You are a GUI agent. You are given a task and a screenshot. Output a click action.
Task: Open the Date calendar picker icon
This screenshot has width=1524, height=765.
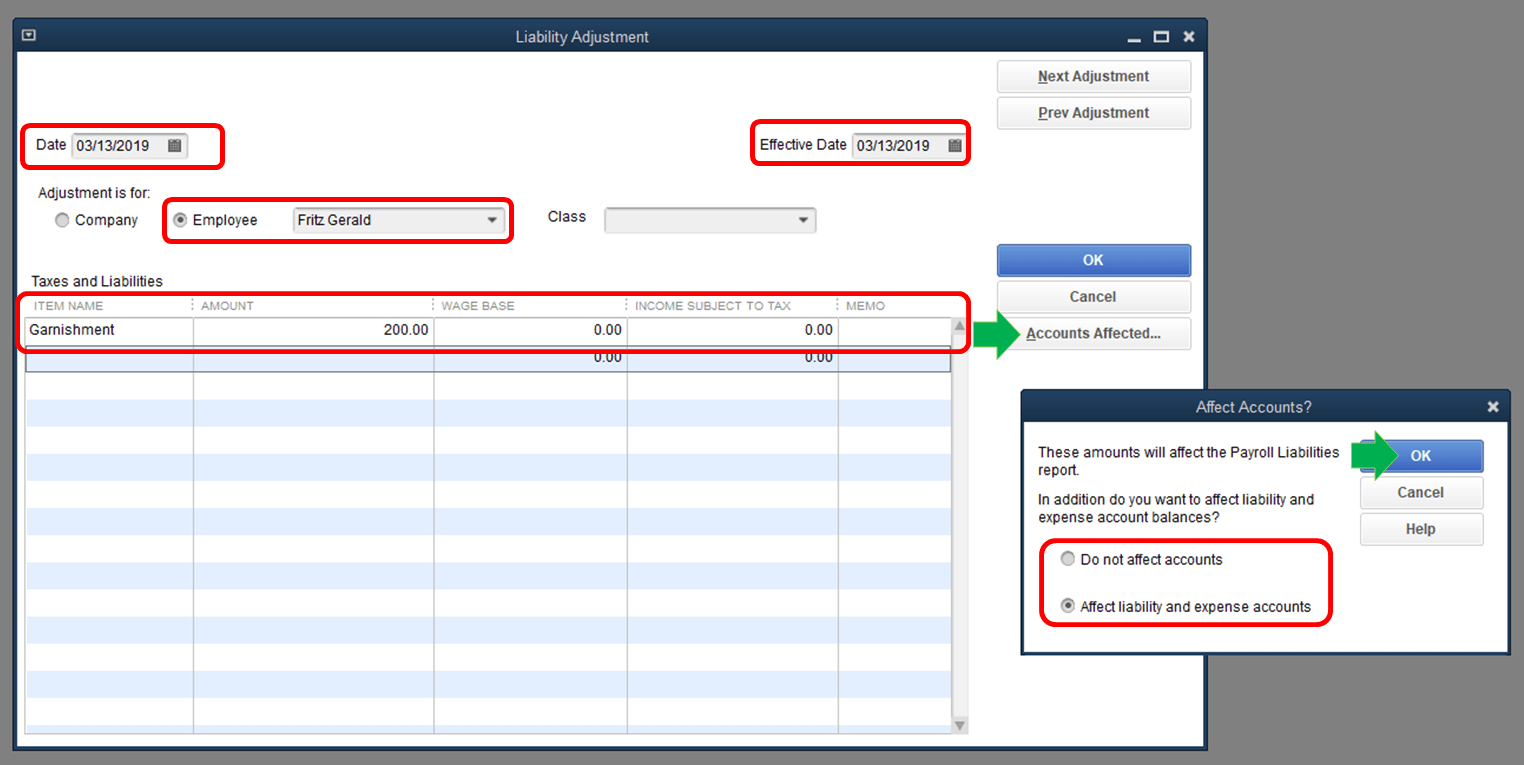175,146
